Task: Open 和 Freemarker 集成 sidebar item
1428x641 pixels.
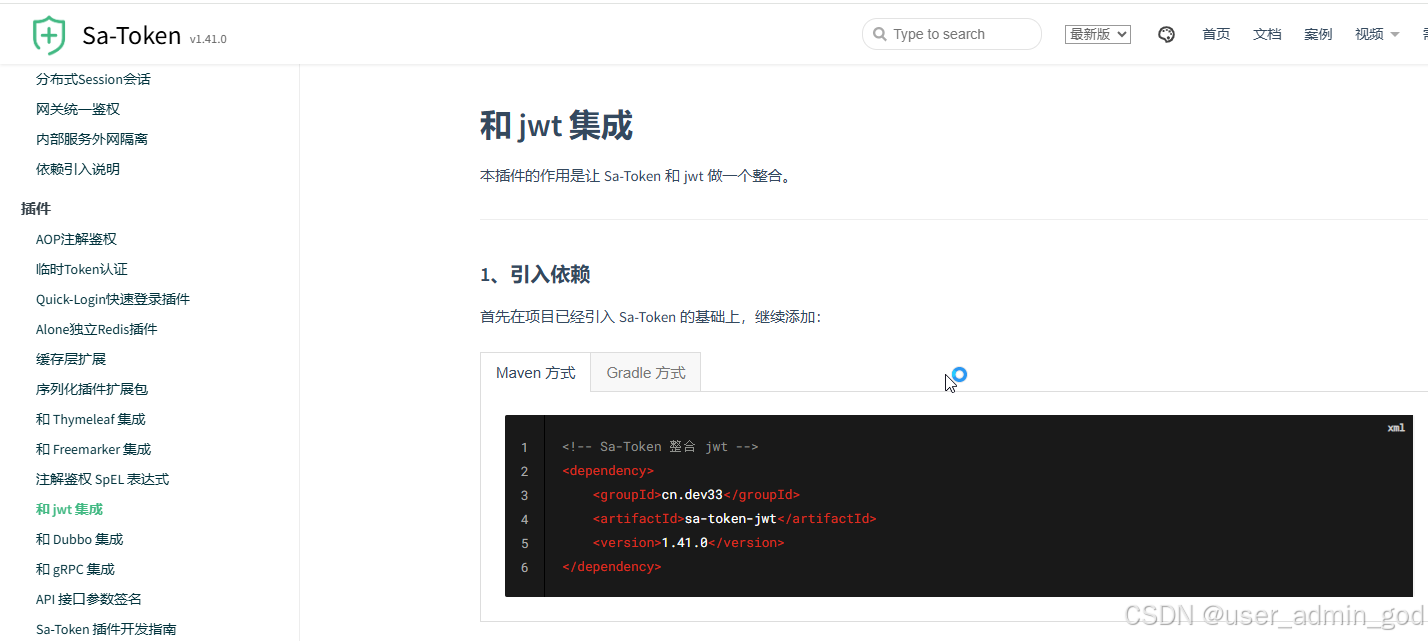Action: [94, 449]
